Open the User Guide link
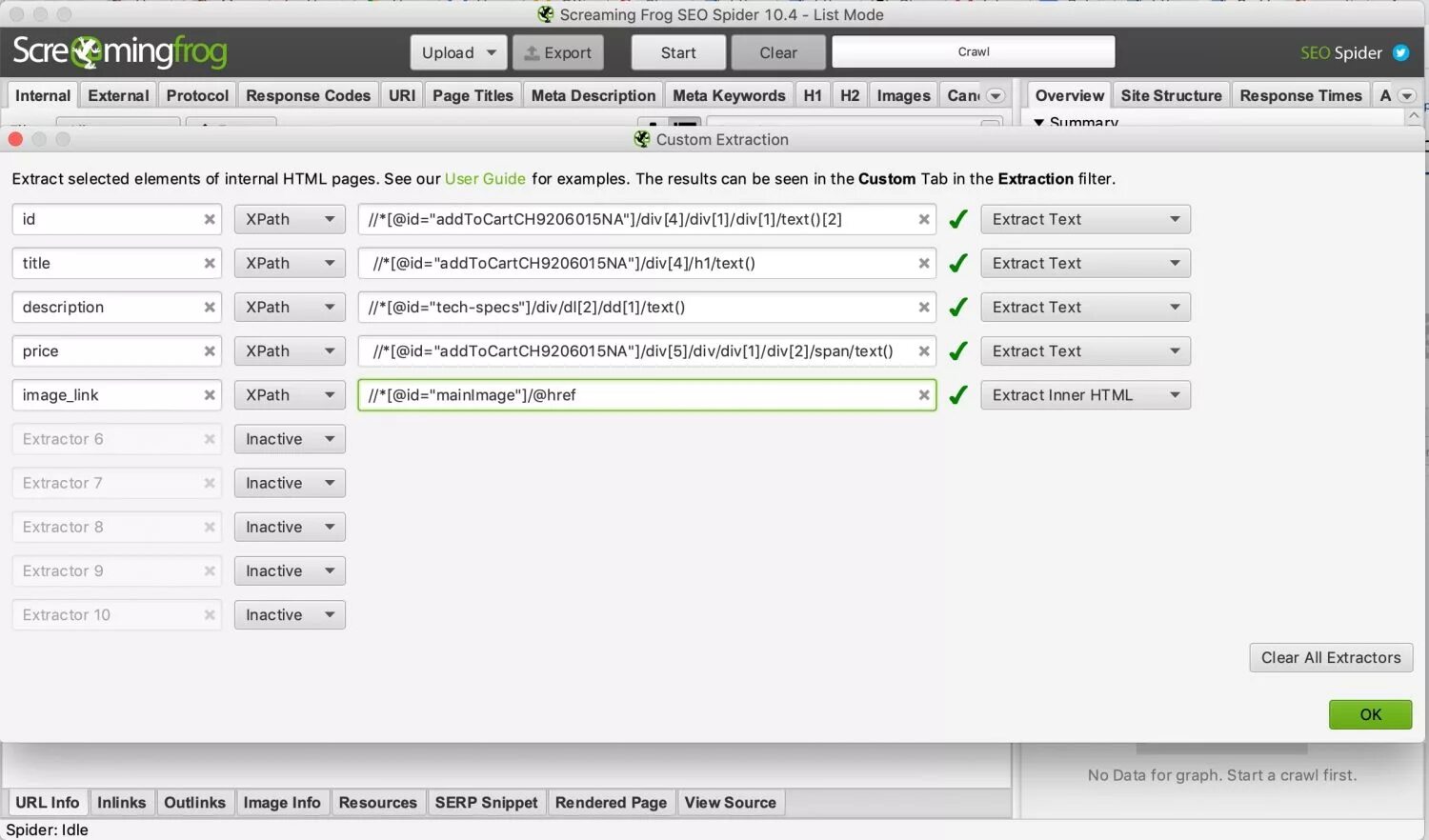This screenshot has height=840, width=1429. [x=485, y=179]
